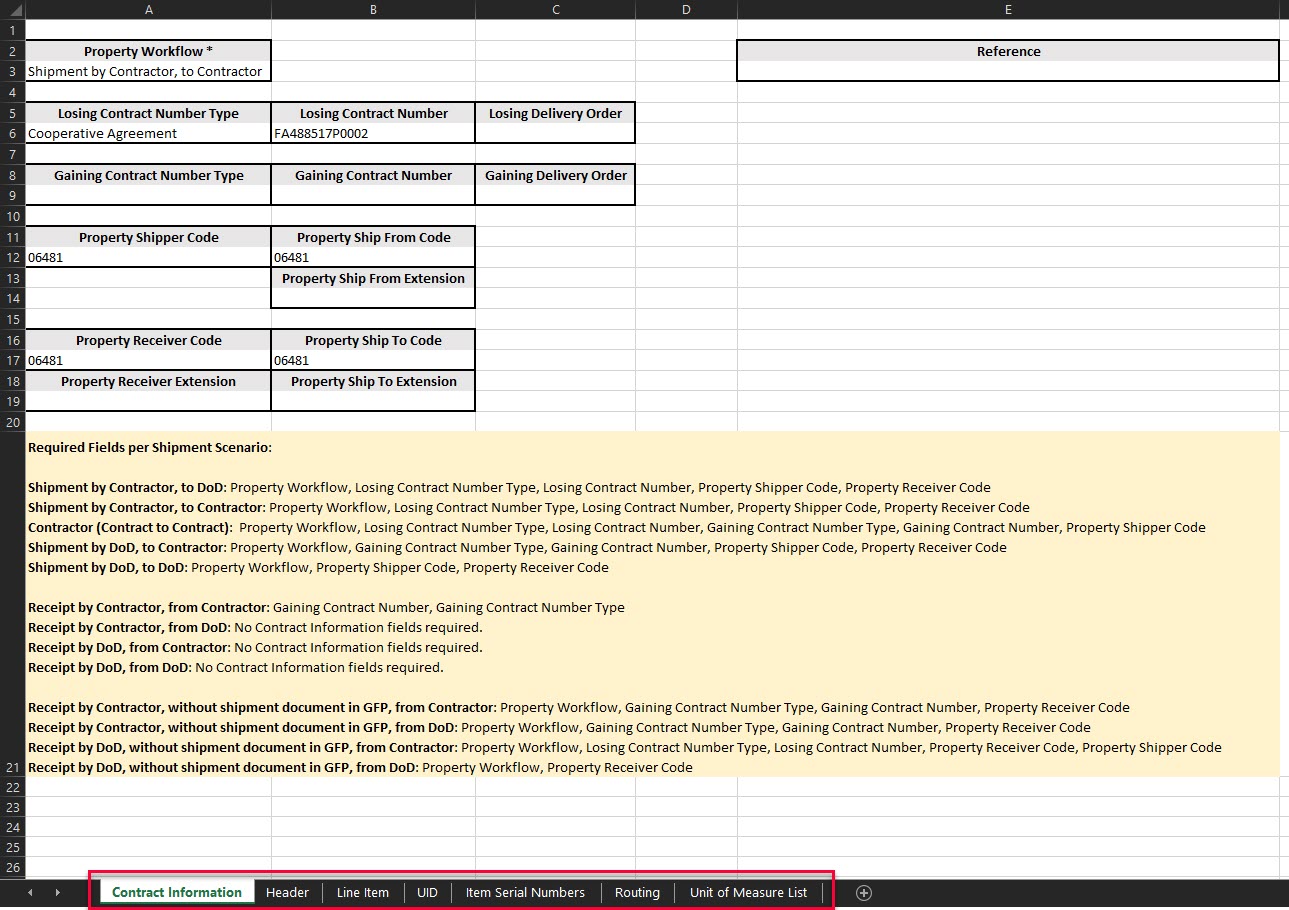Viewport: 1289px width, 910px height.
Task: Go to Item Serial Numbers tab
Action: click(x=525, y=892)
